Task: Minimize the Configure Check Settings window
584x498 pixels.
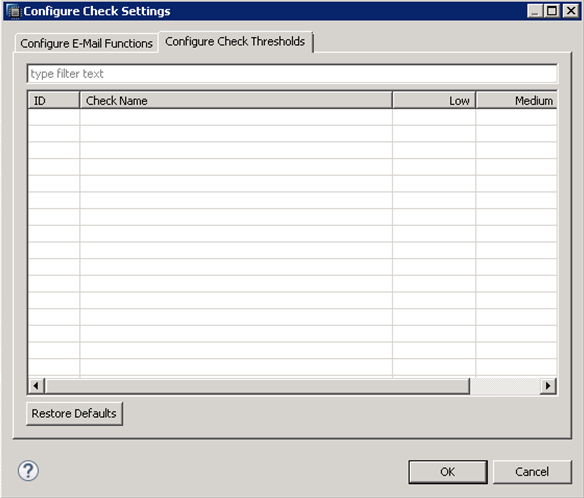Action: click(x=535, y=11)
